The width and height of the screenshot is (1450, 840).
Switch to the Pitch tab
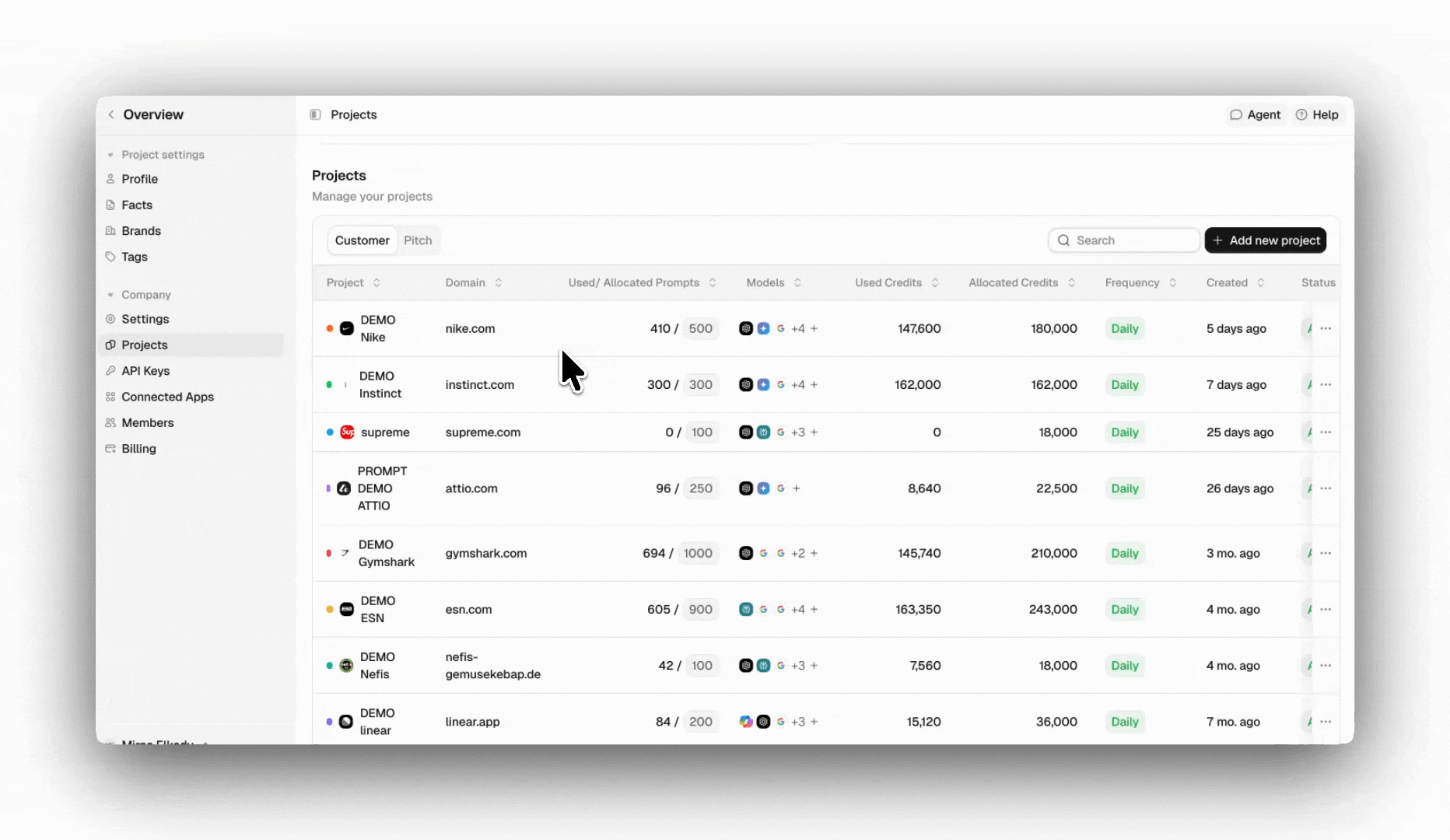418,240
